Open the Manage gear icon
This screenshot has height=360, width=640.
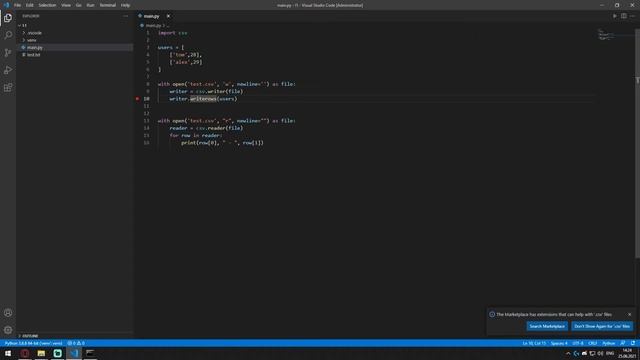tap(8, 330)
